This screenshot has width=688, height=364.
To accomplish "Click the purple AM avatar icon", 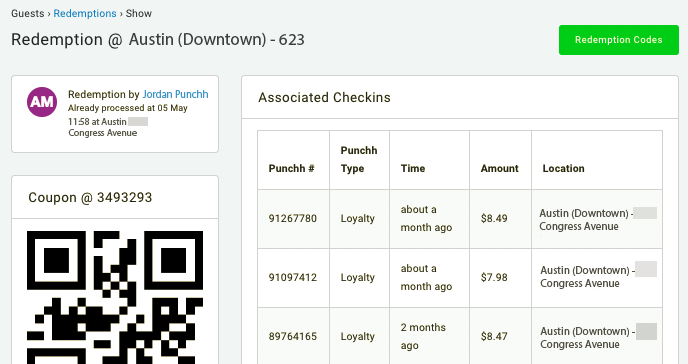I will pyautogui.click(x=42, y=102).
